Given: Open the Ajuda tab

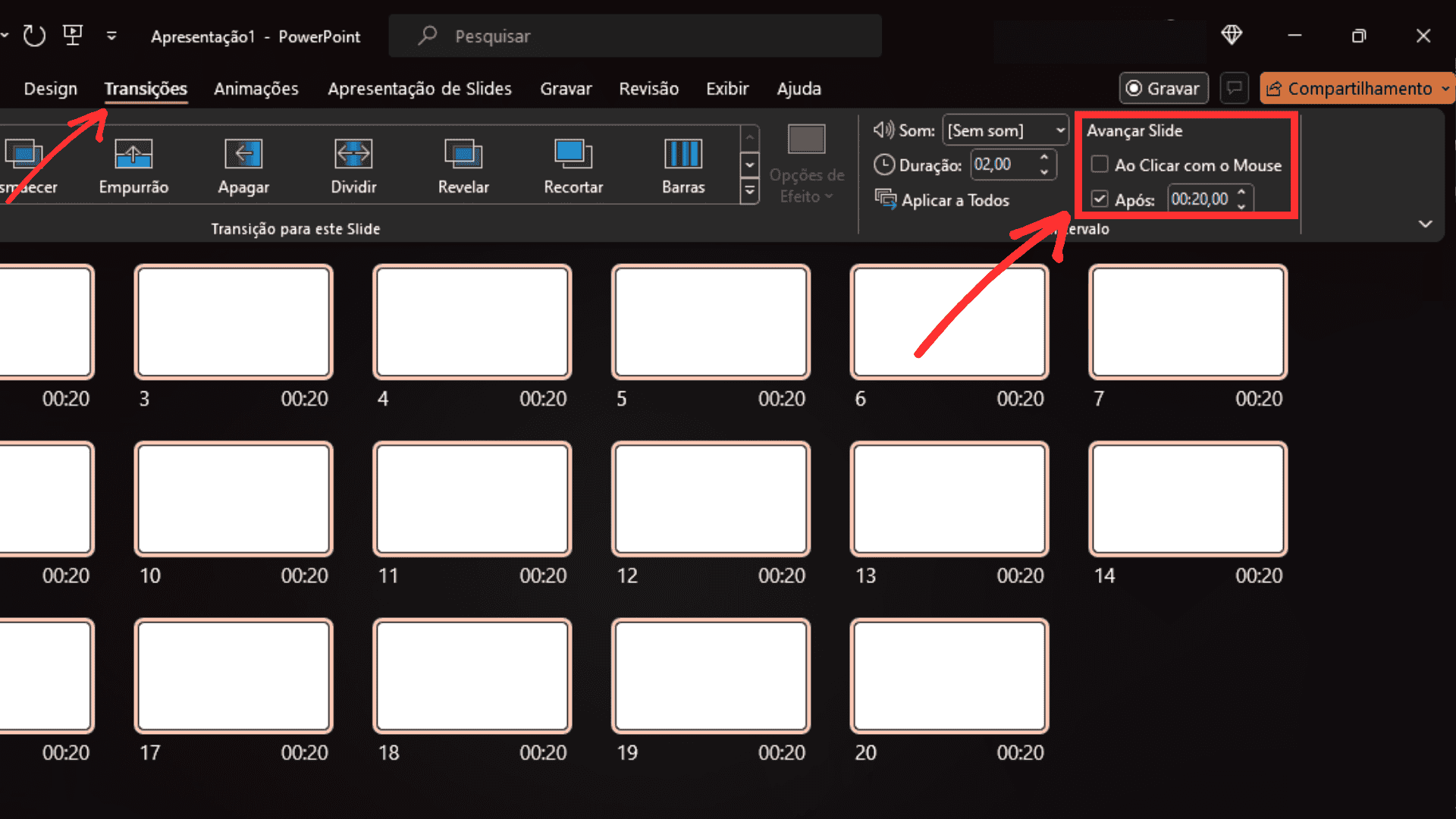Looking at the screenshot, I should tap(799, 89).
